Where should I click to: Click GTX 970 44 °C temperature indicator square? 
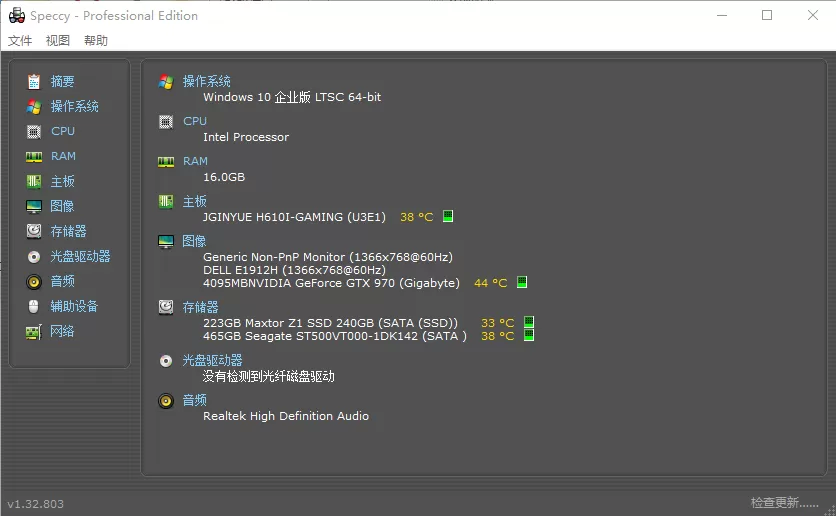[x=522, y=282]
